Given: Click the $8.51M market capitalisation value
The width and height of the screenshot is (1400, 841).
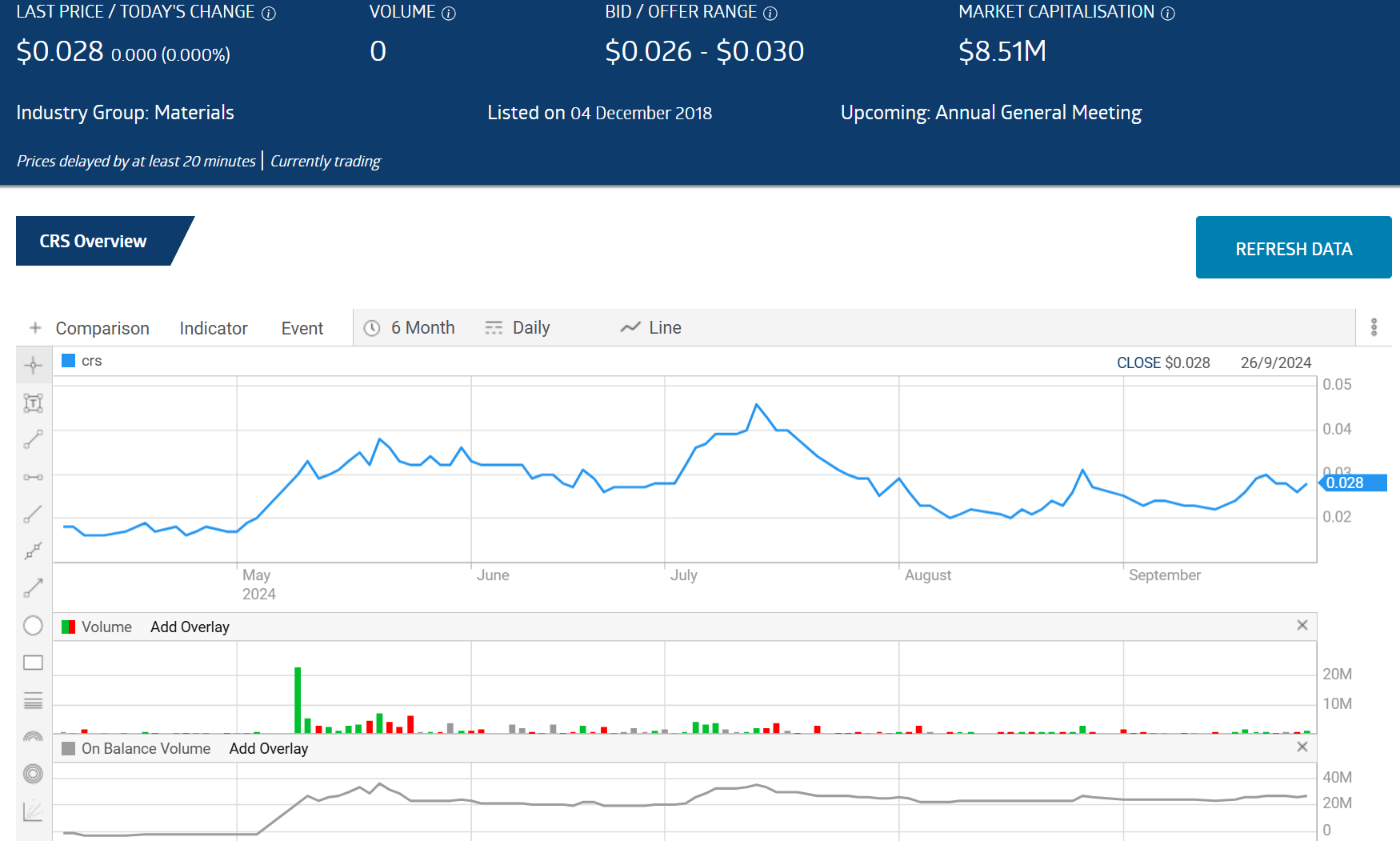Looking at the screenshot, I should [1002, 51].
